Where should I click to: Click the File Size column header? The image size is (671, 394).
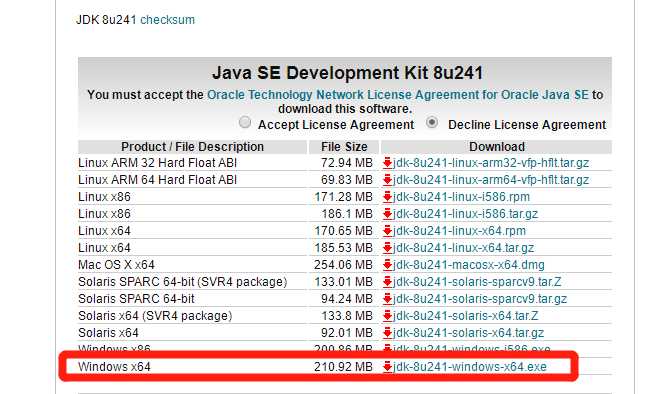tap(344, 147)
